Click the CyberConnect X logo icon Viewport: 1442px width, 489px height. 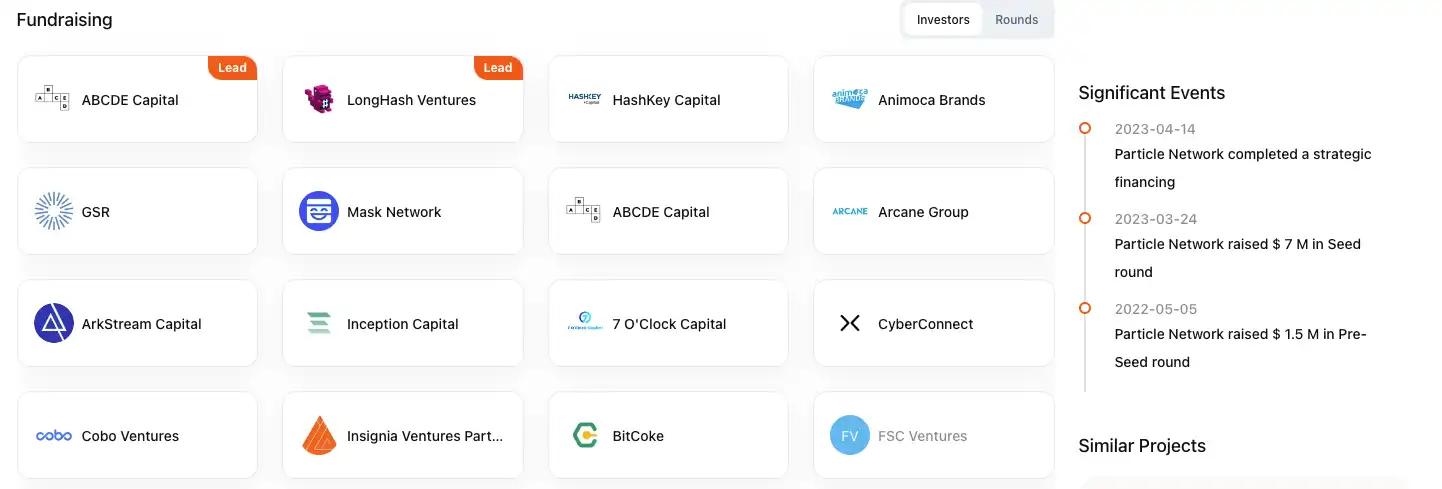[850, 324]
